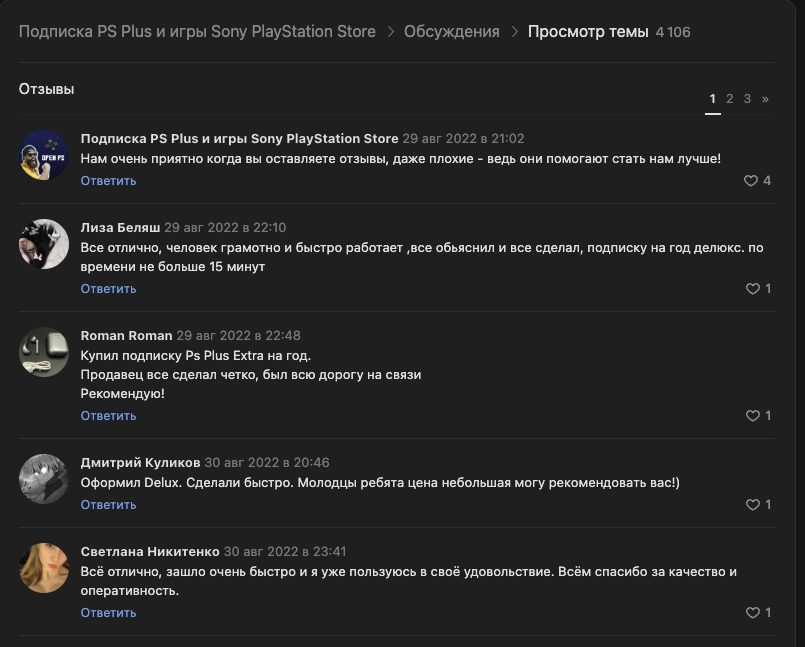The image size is (805, 647).
Task: Open timestamp 29 авг 2022 в 22:48
Action: [x=238, y=335]
